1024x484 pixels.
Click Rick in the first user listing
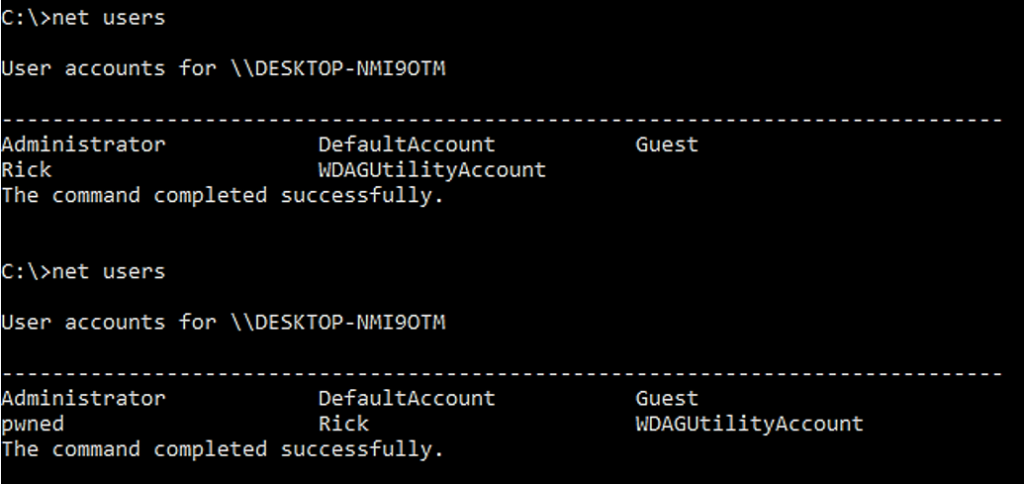[x=27, y=170]
